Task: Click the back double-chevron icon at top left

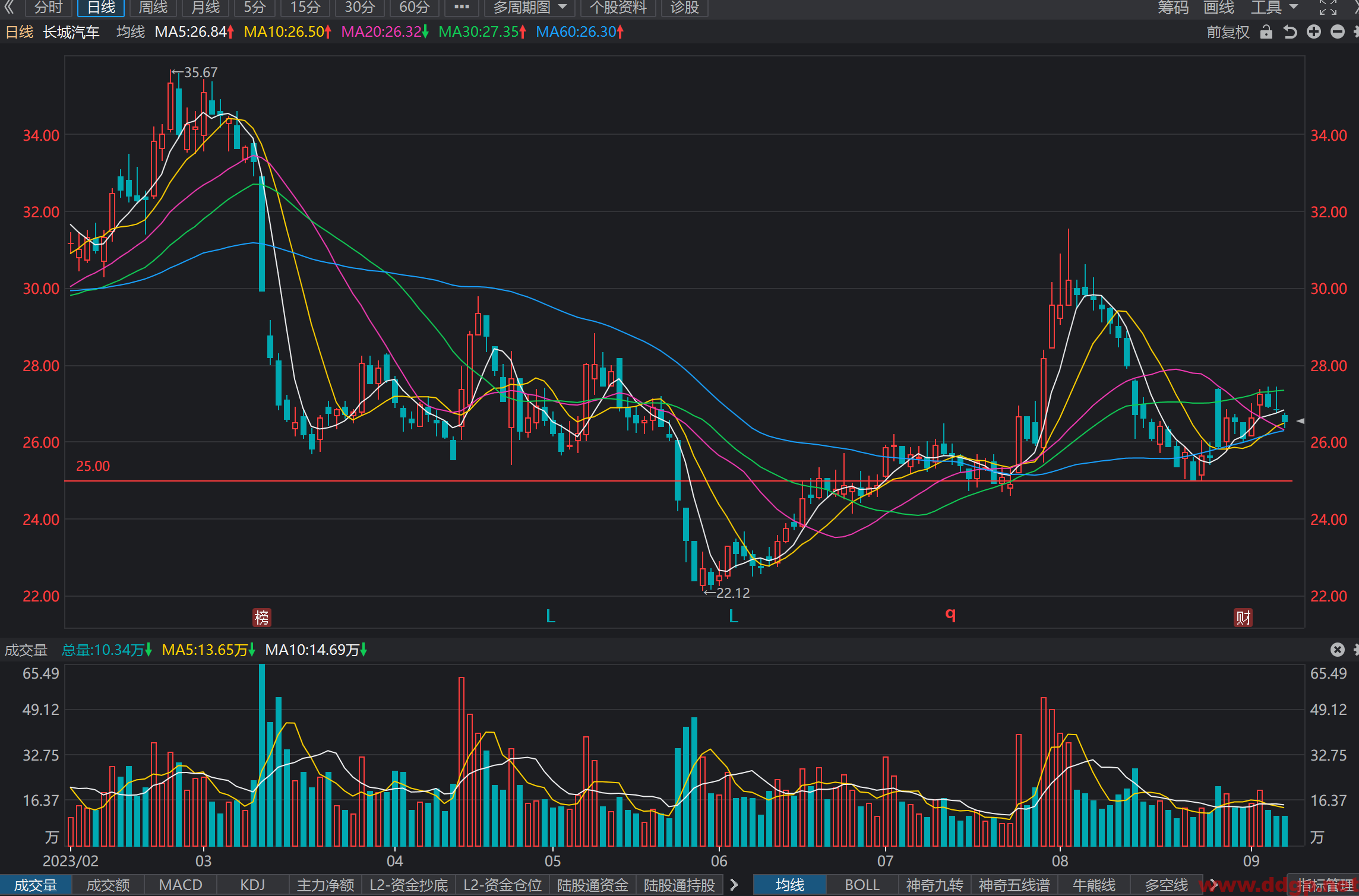Action: click(10, 7)
